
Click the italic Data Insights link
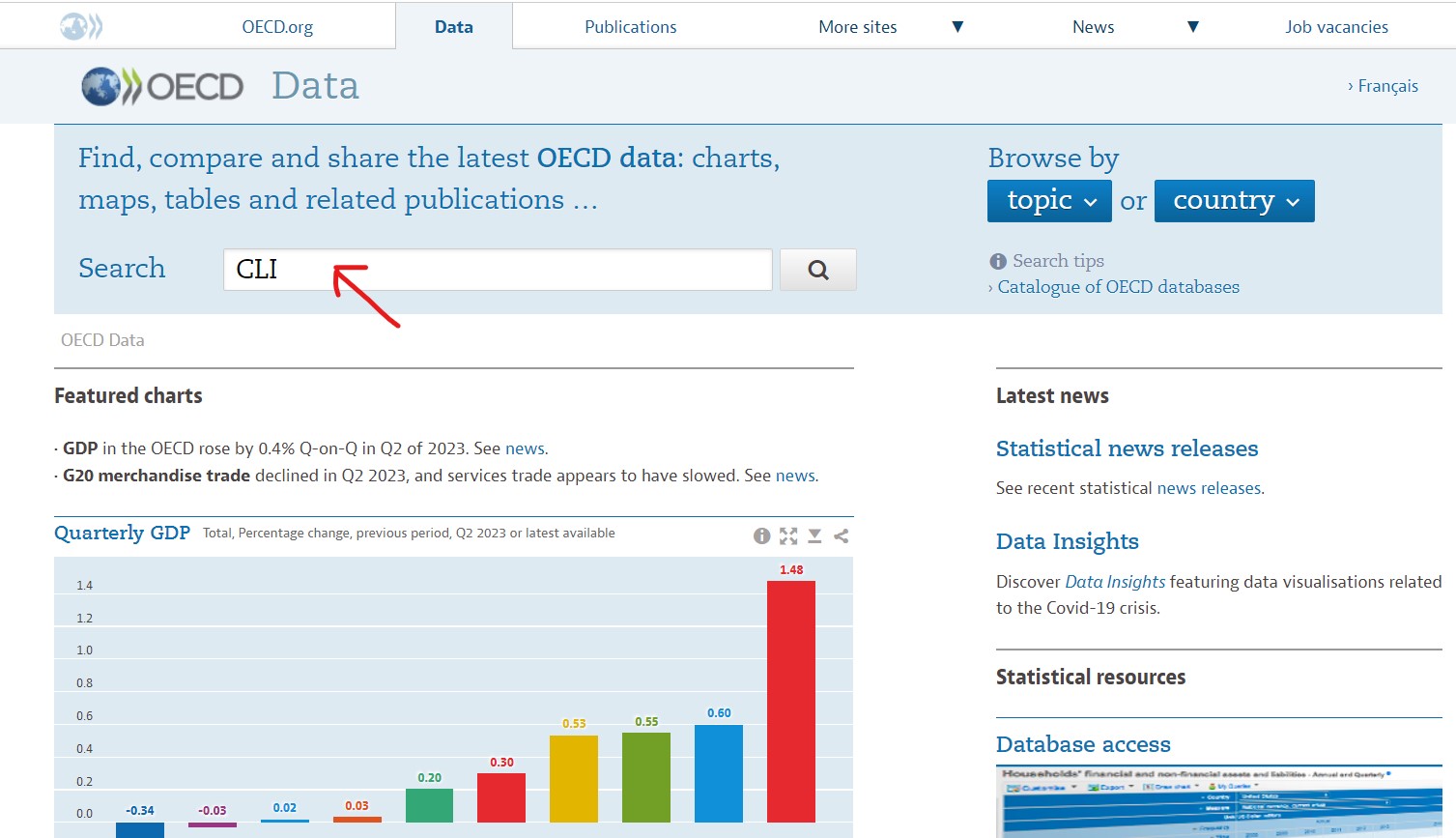[x=1115, y=582]
